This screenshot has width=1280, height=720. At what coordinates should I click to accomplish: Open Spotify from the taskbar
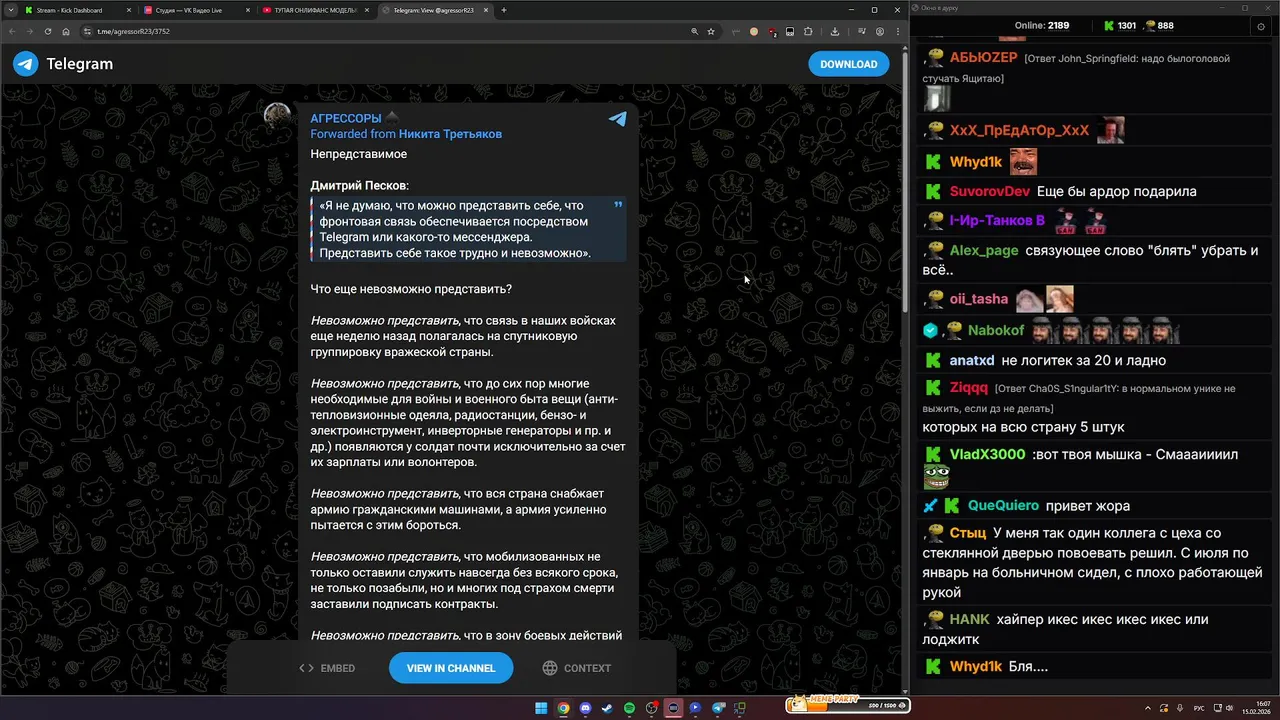[x=629, y=708]
